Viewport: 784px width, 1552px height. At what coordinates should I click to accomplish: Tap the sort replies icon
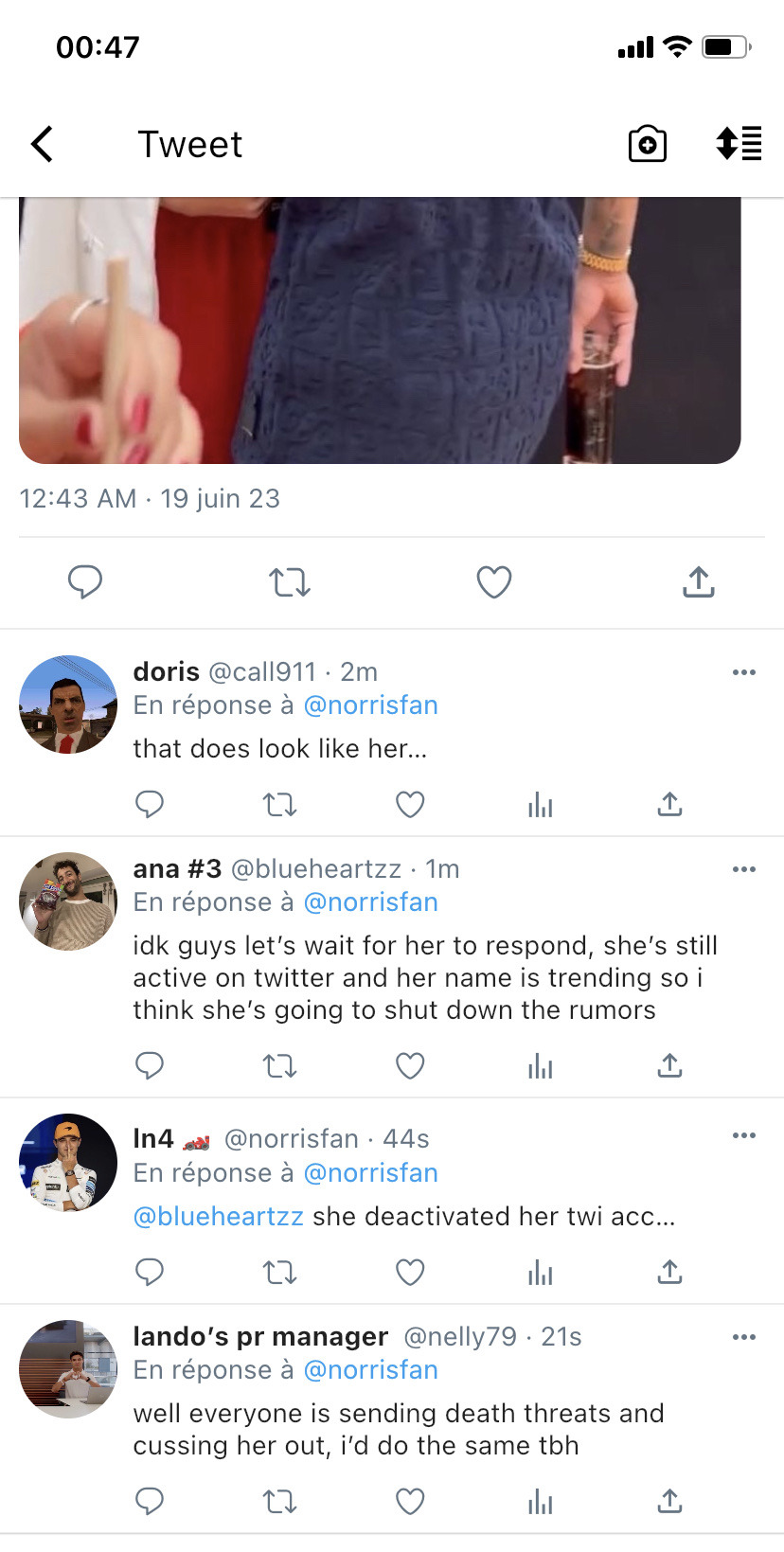click(x=739, y=144)
